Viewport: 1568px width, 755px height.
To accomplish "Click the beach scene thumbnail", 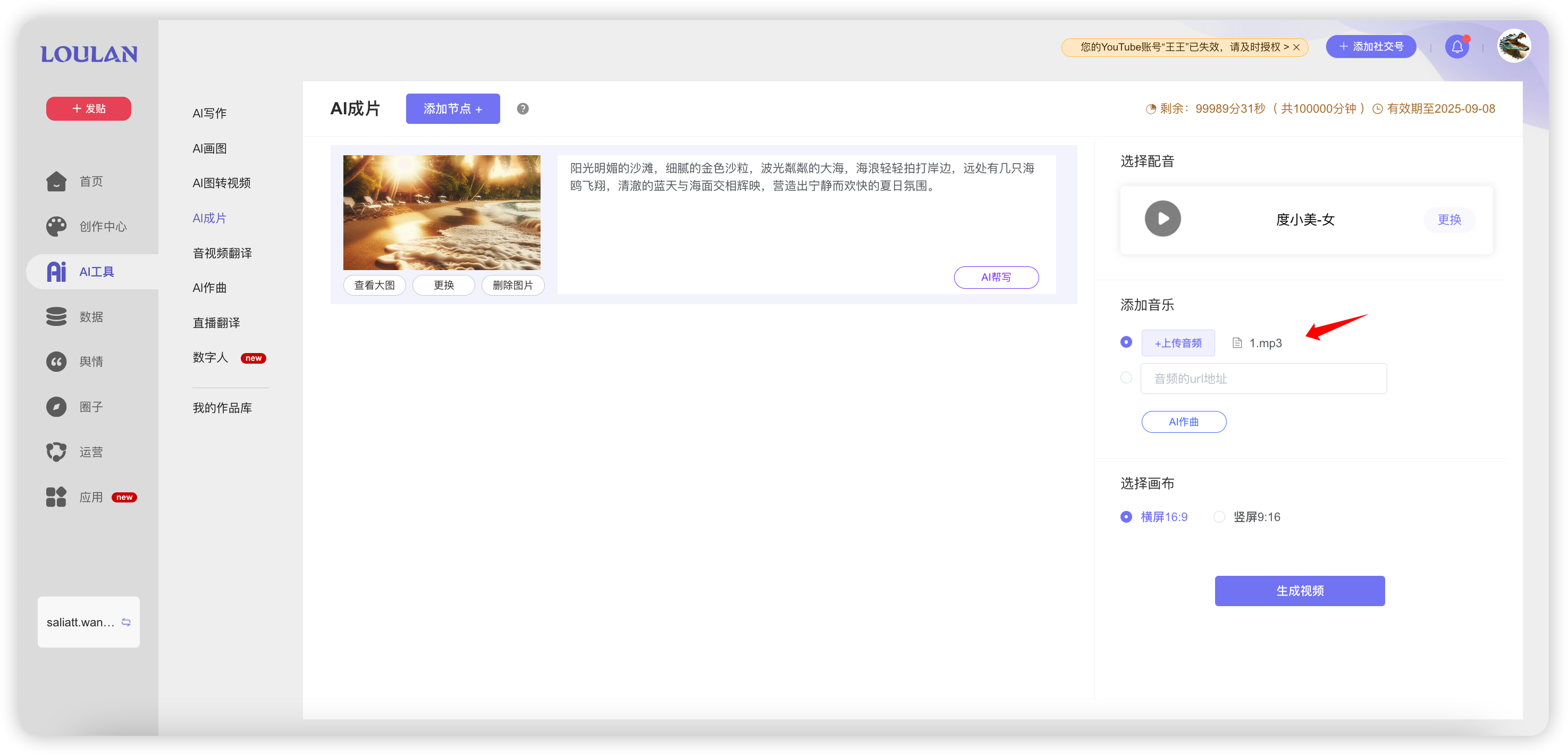I will (441, 213).
